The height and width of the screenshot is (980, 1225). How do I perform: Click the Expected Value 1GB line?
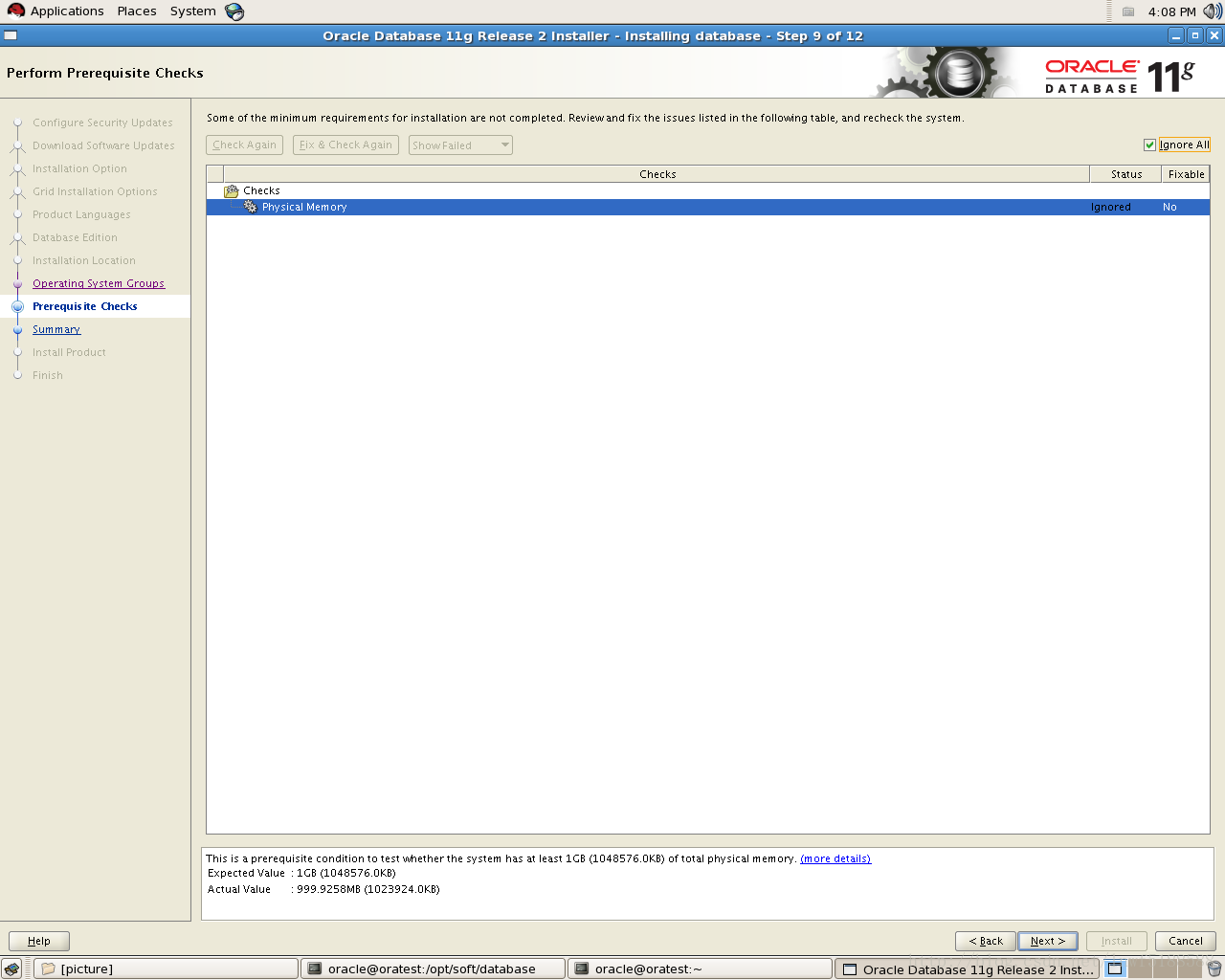[301, 873]
